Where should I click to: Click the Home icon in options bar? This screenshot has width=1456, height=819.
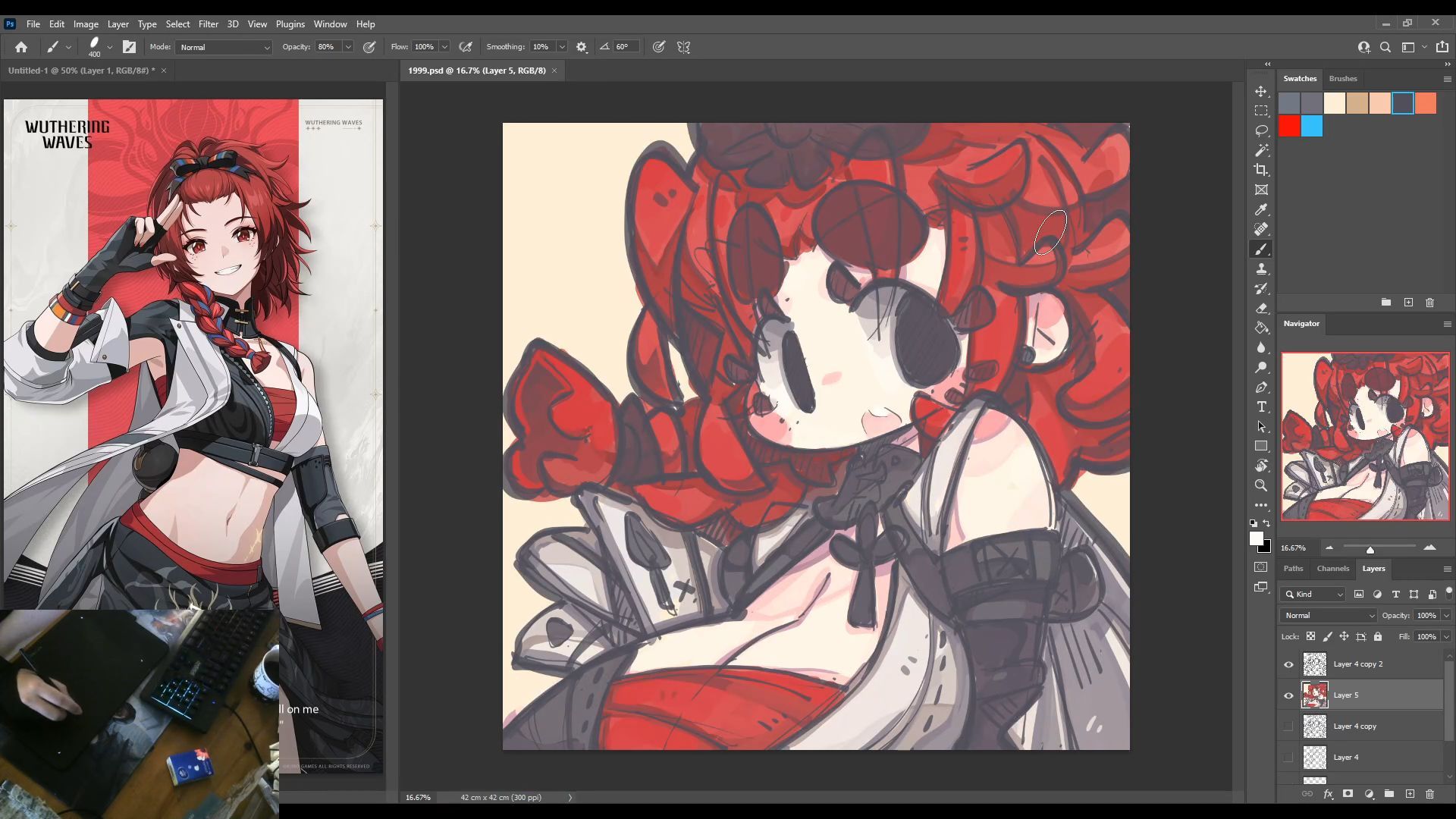tap(21, 47)
